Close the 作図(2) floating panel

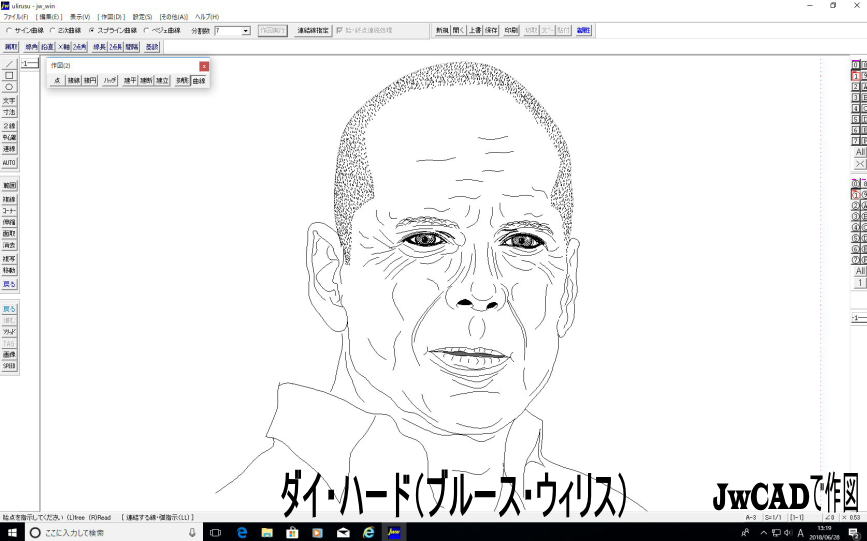[x=204, y=66]
